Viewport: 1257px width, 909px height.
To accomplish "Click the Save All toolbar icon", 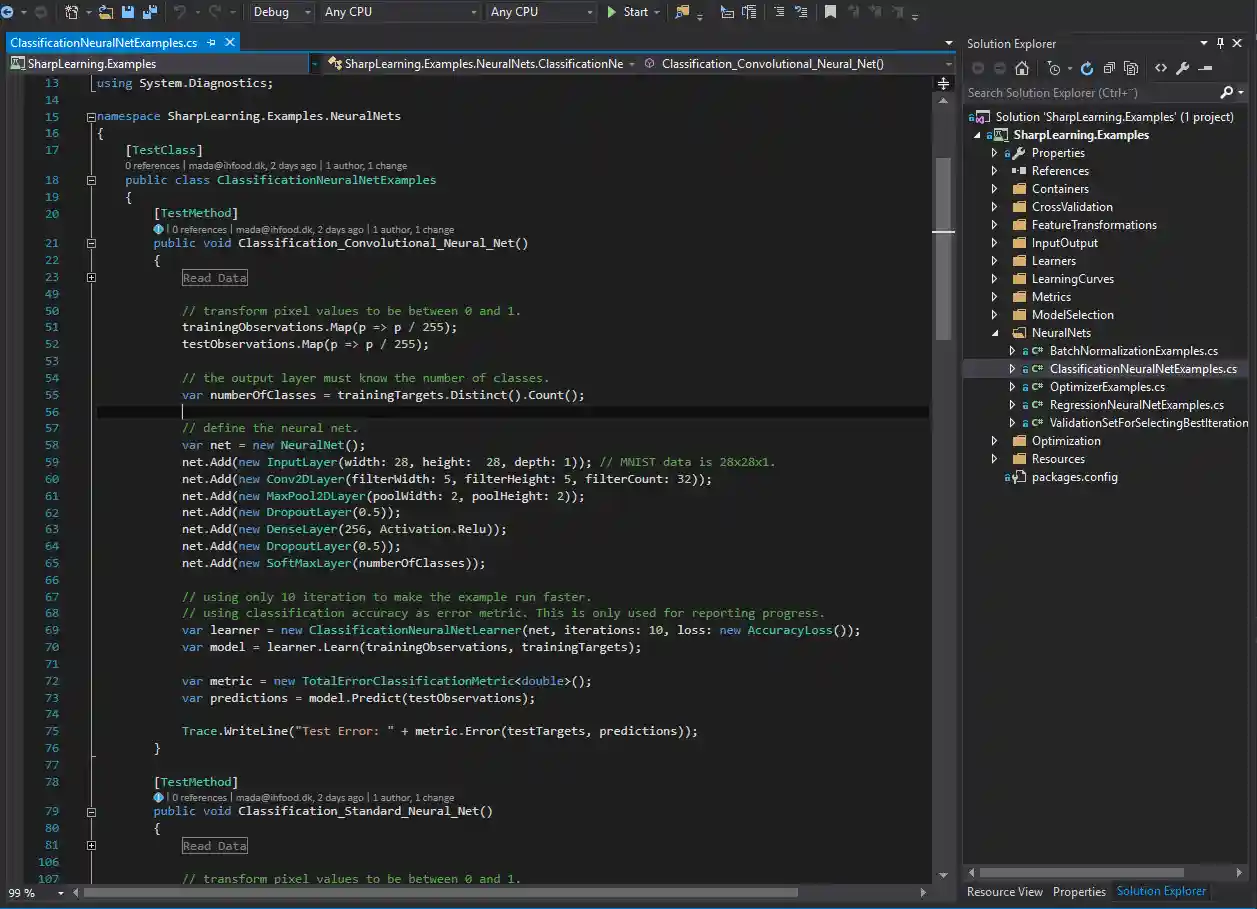I will 149,12.
